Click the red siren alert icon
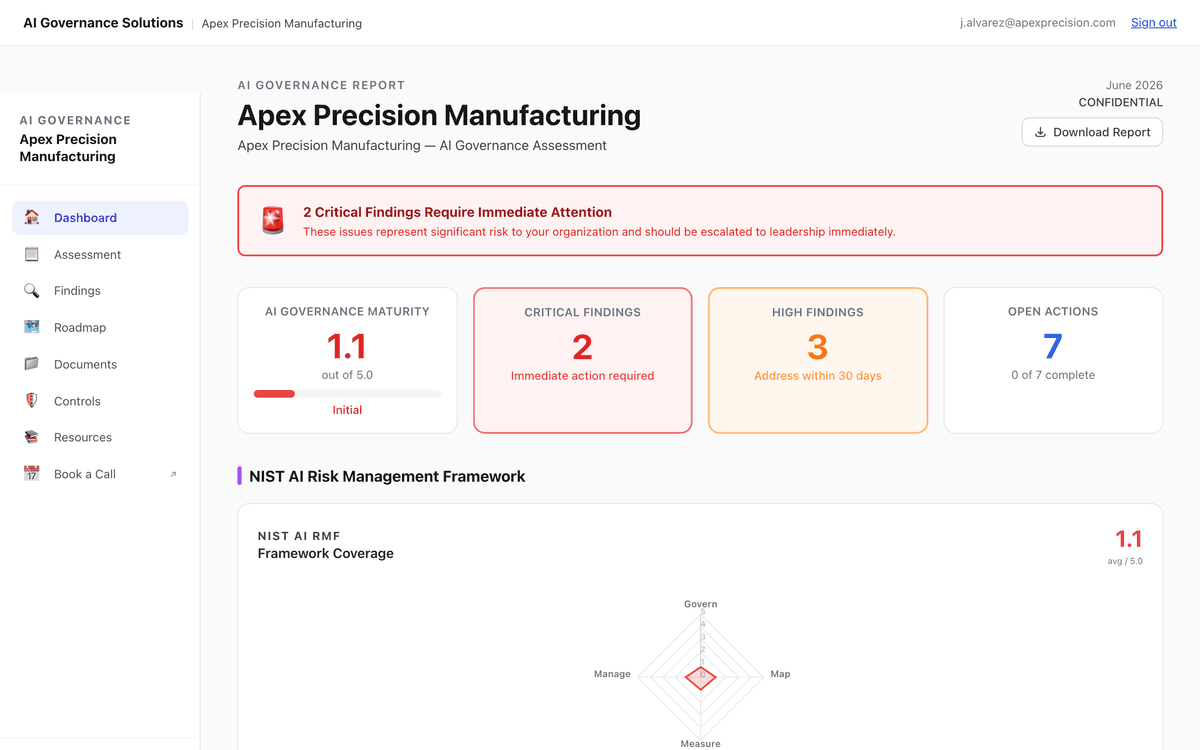 pyautogui.click(x=273, y=220)
